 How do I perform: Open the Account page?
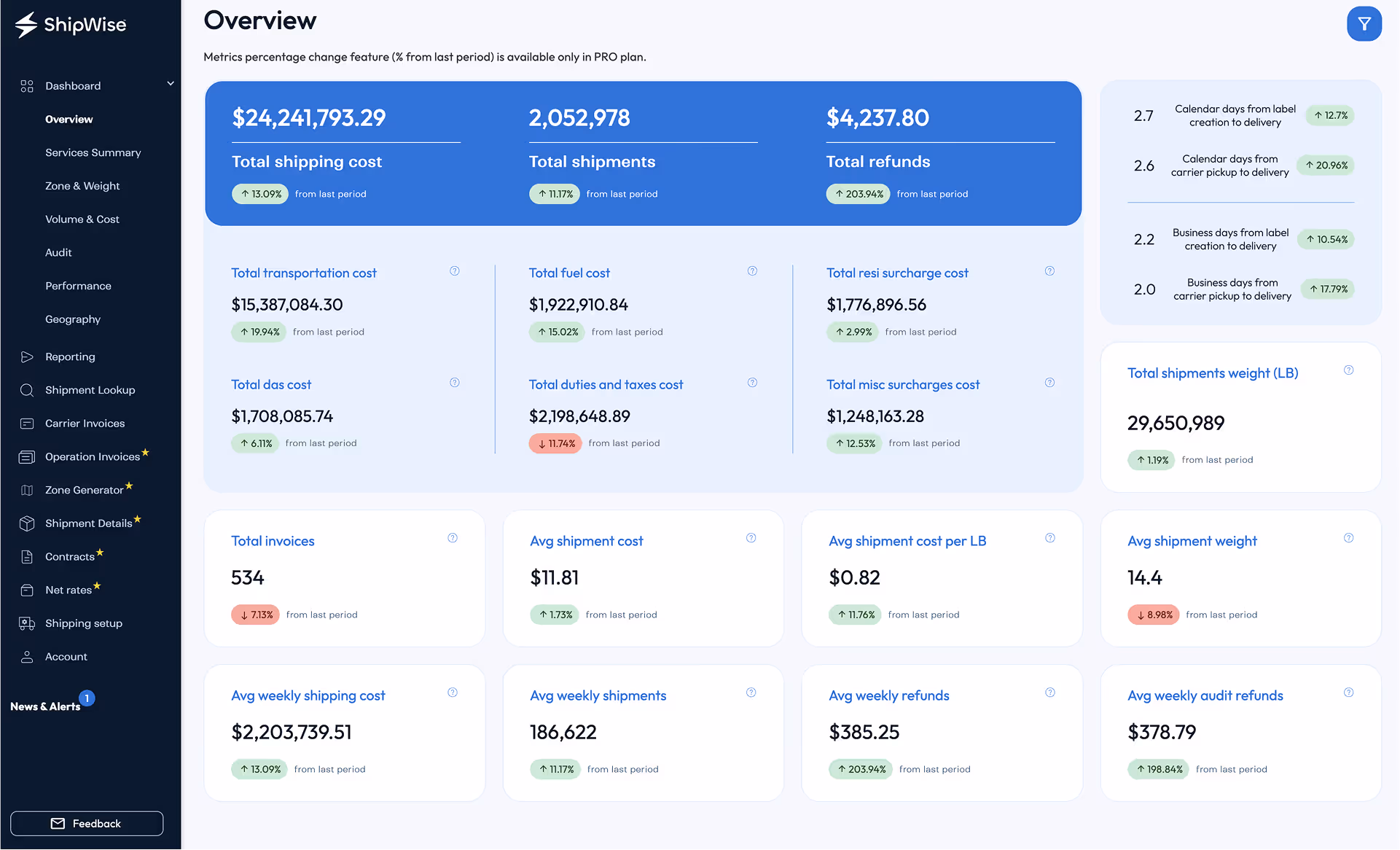point(66,657)
